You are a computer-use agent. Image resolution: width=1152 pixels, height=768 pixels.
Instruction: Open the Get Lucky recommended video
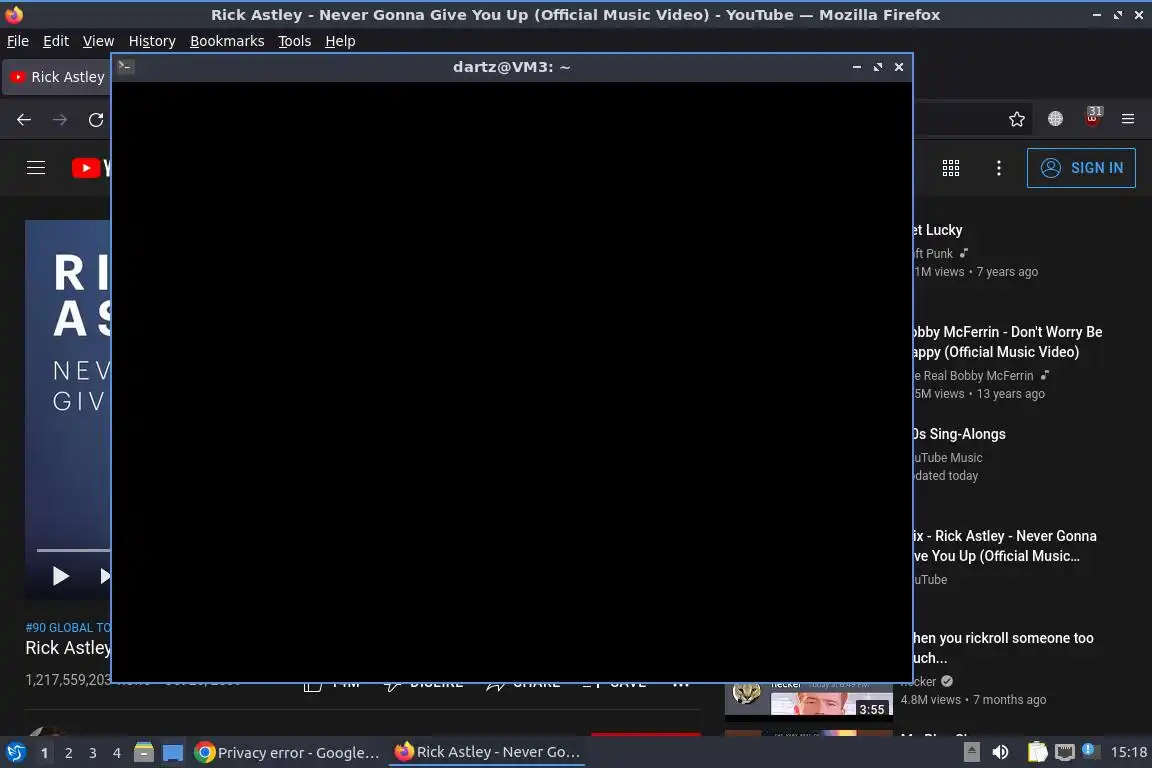coord(937,230)
